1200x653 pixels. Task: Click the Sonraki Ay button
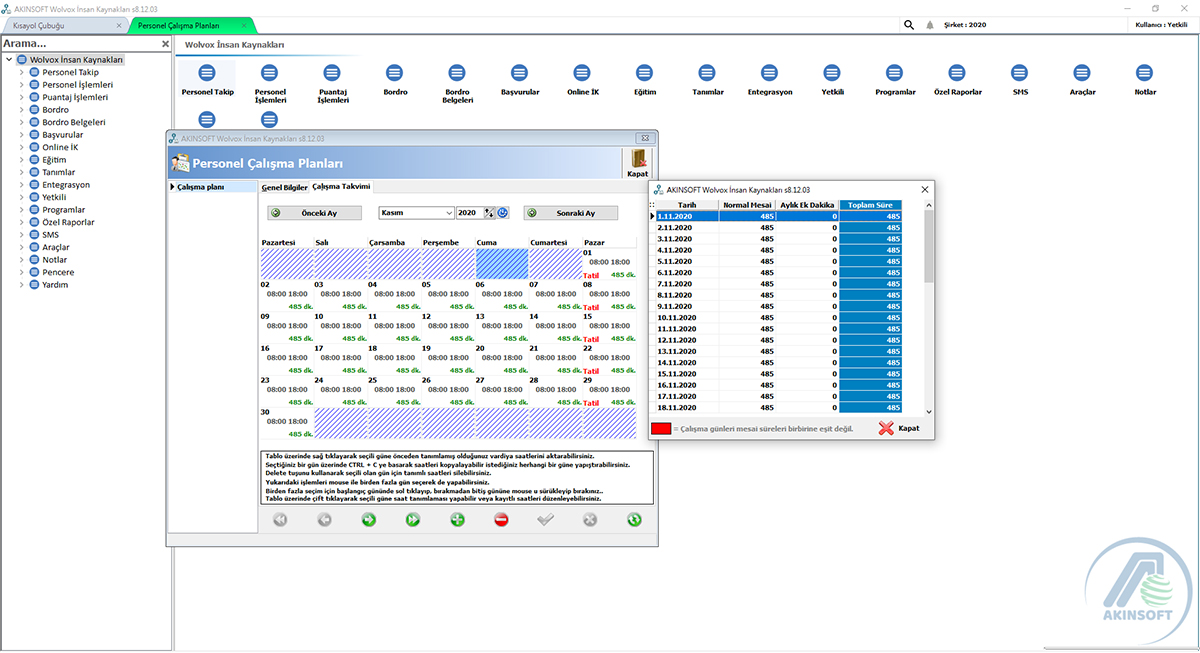(571, 213)
